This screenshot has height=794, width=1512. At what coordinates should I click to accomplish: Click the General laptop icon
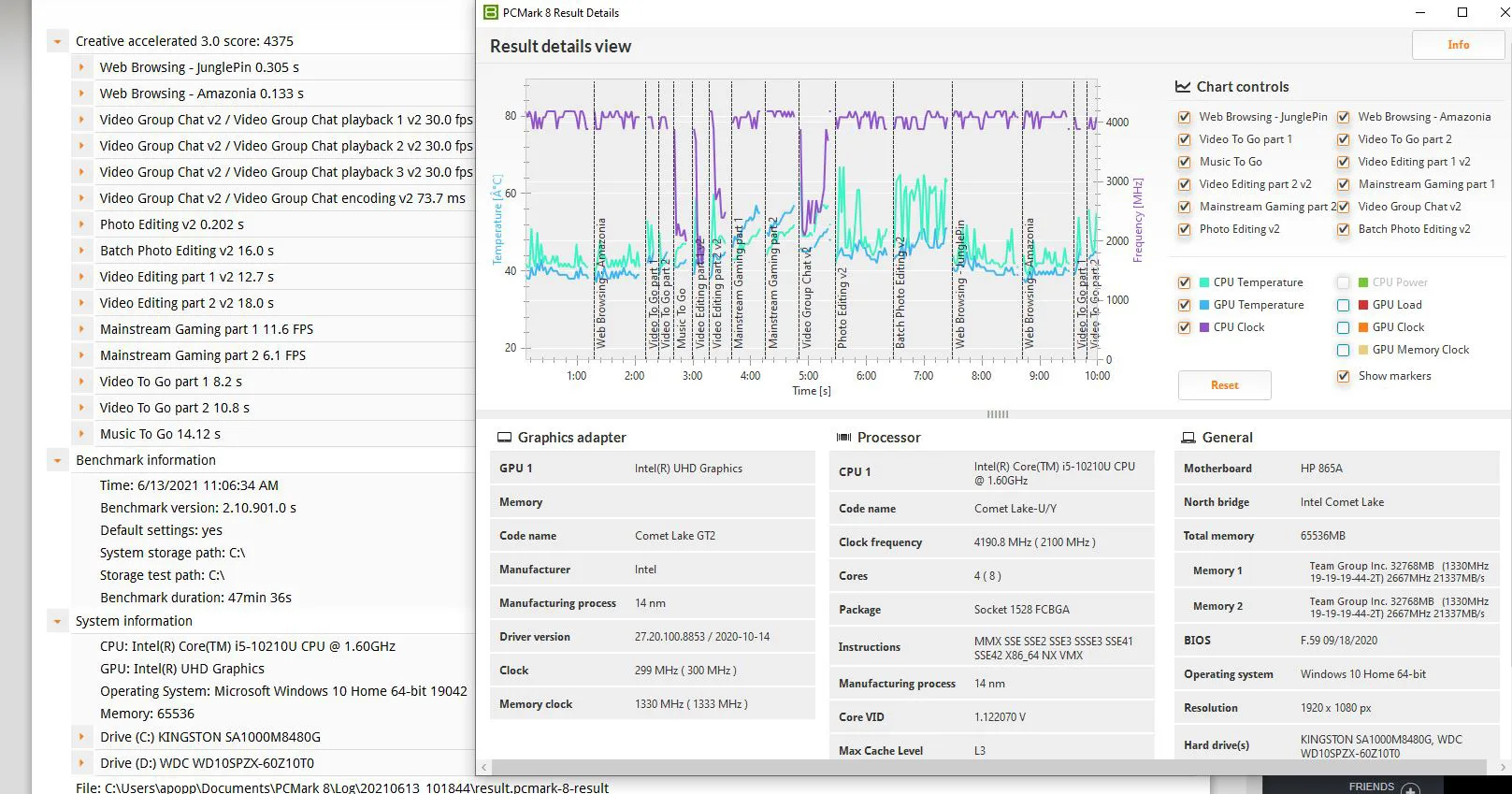coord(1188,437)
